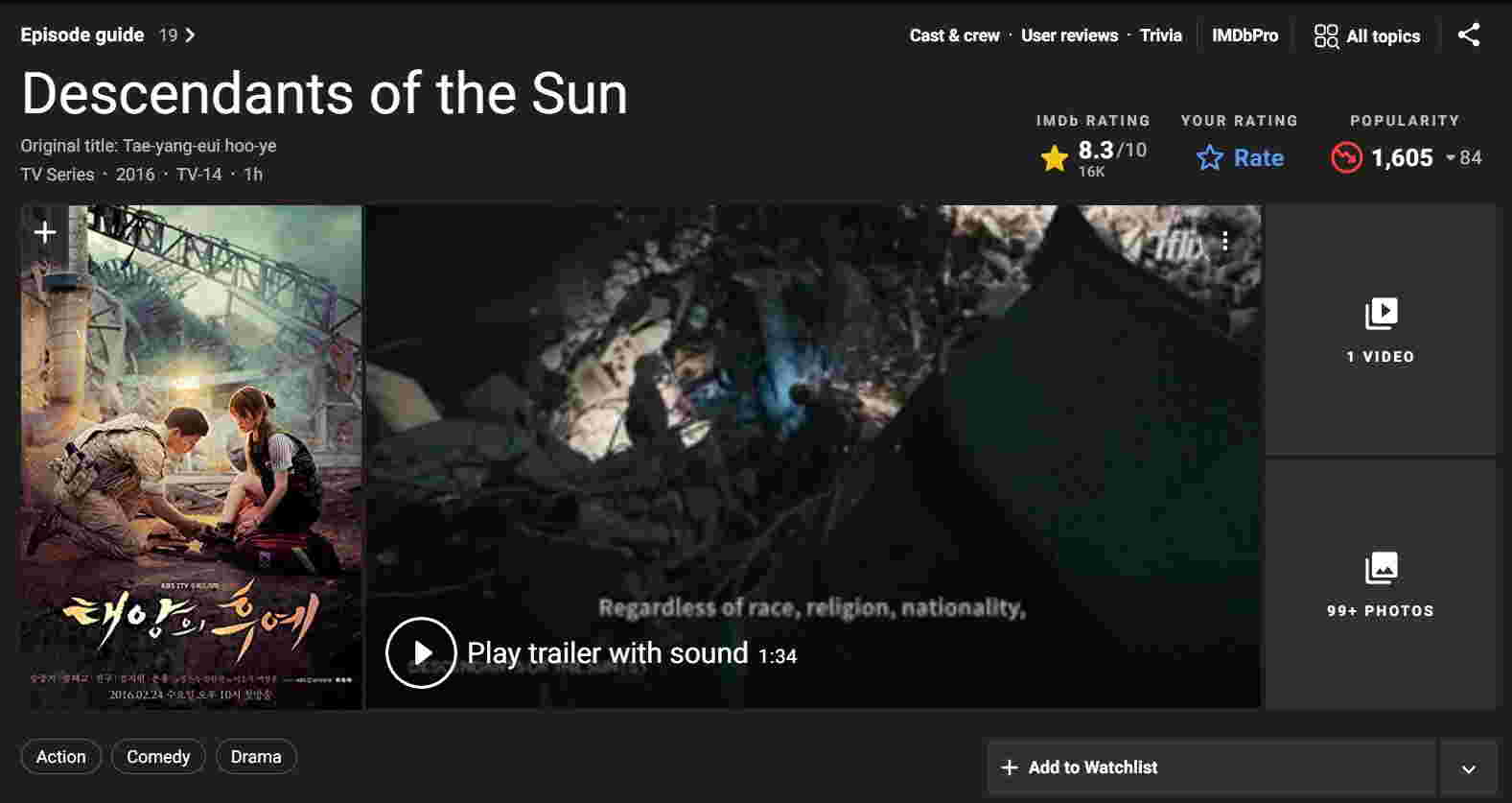
Task: Click the 8.3/10 rating score
Action: pos(1112,150)
